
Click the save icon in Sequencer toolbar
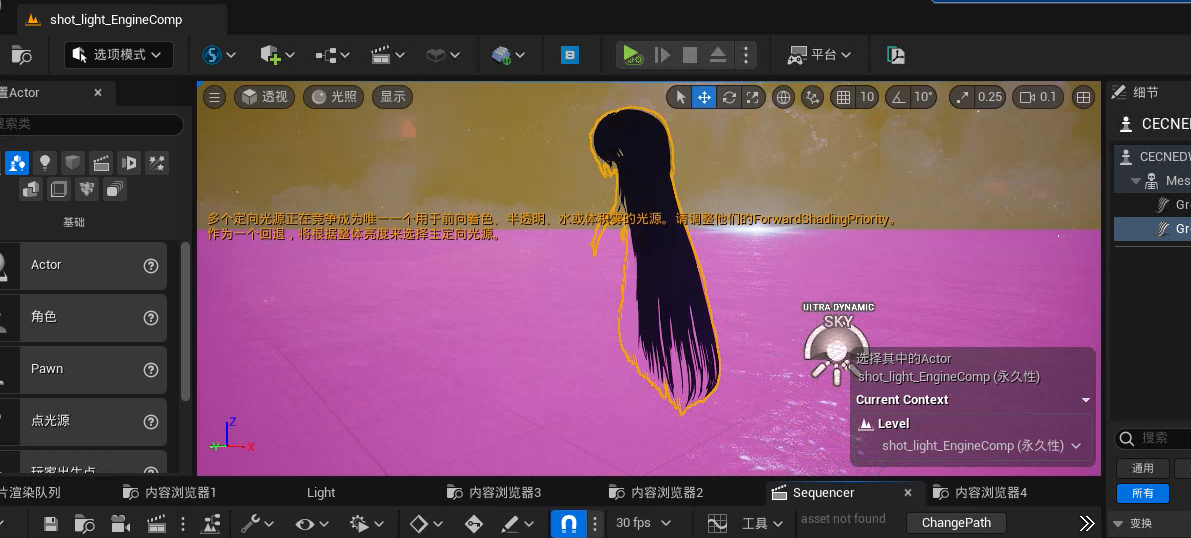(x=51, y=523)
